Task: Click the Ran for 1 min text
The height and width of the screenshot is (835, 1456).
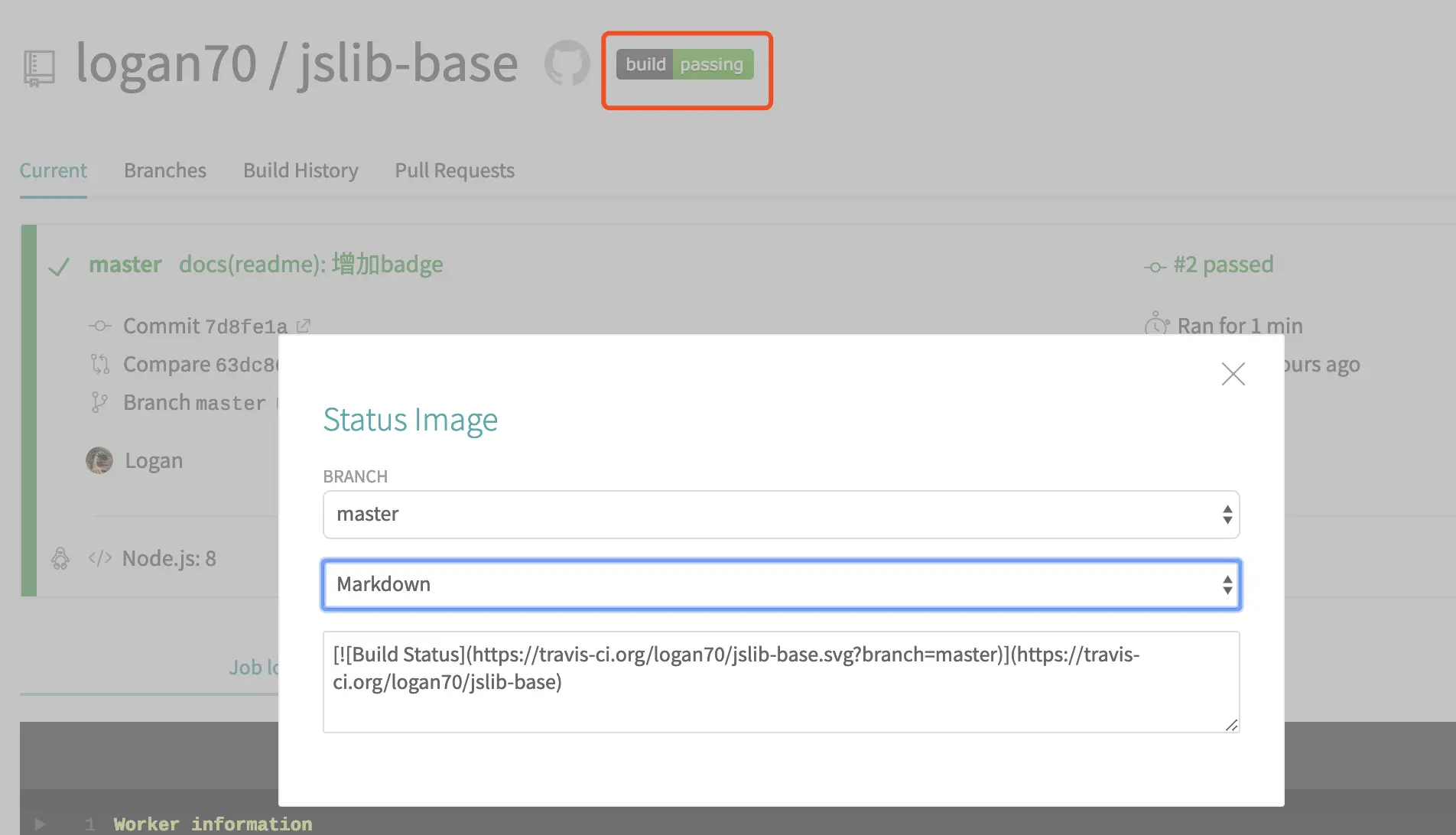Action: pyautogui.click(x=1240, y=327)
